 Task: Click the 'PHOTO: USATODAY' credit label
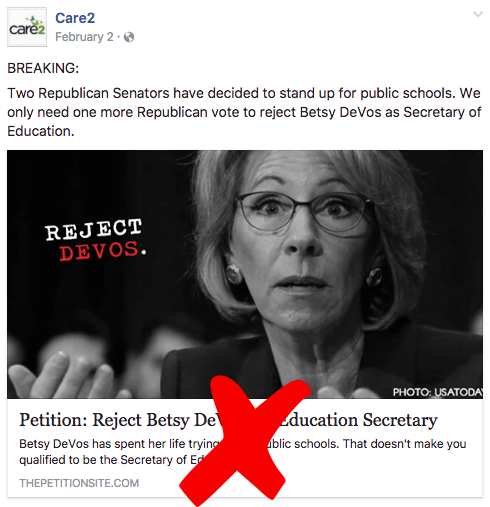[438, 392]
